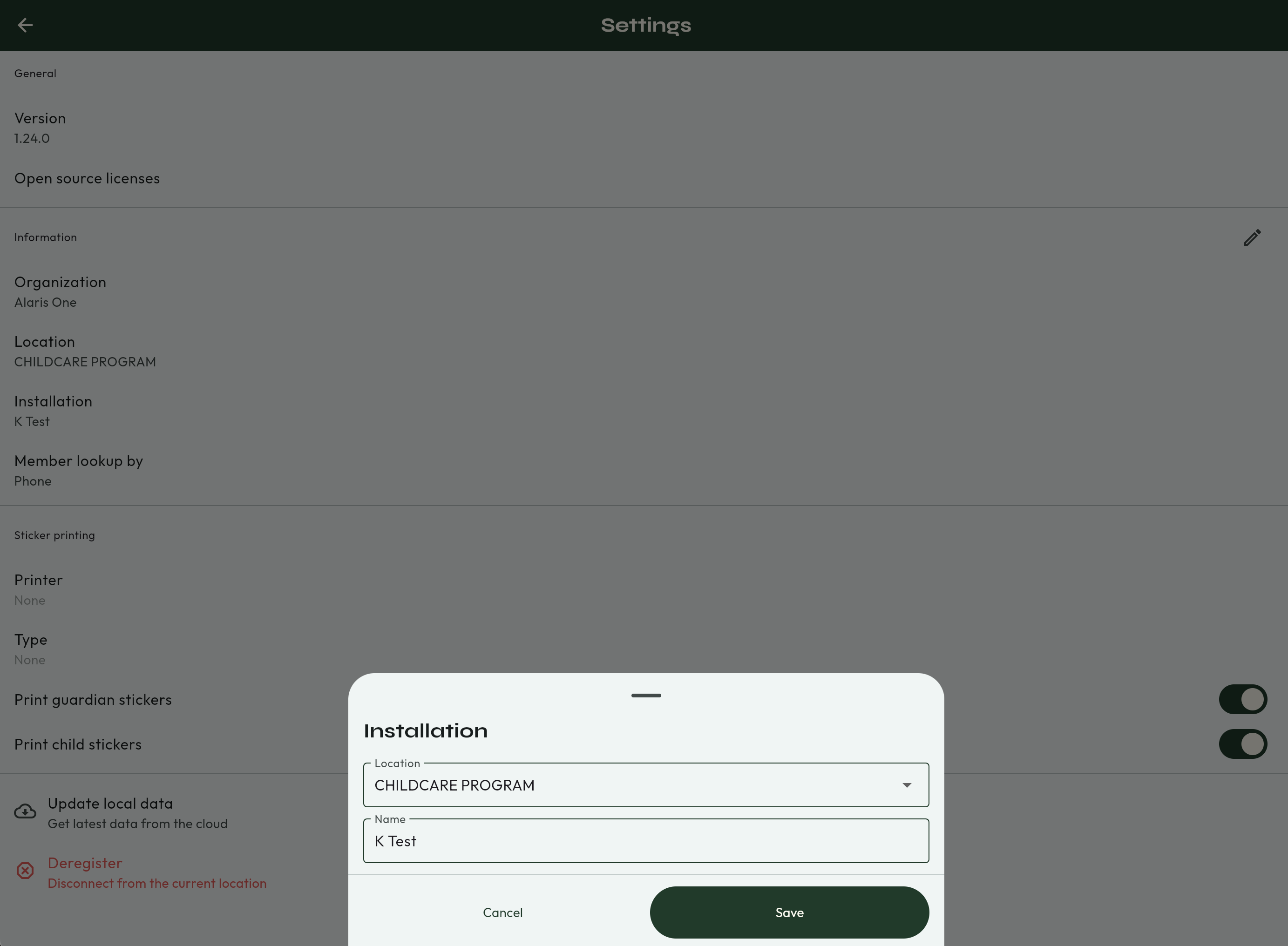Click the red Deregister X icon
The height and width of the screenshot is (946, 1288).
[x=25, y=871]
